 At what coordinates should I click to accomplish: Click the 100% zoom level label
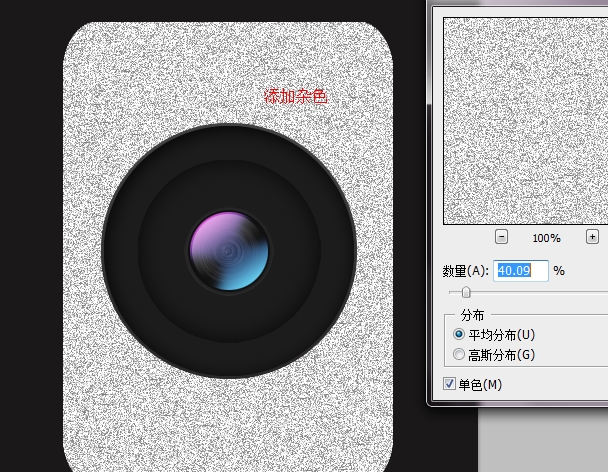tap(546, 238)
